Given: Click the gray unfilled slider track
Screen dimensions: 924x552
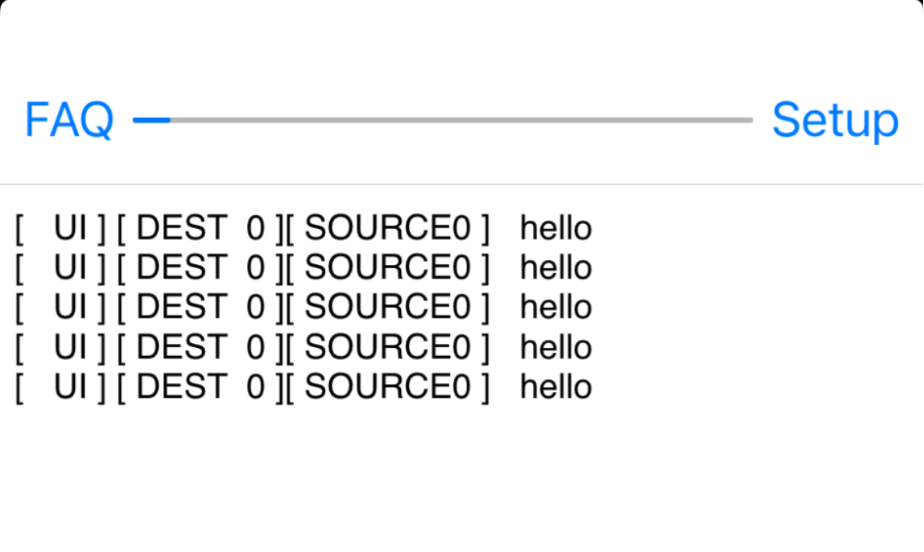Looking at the screenshot, I should [461, 120].
